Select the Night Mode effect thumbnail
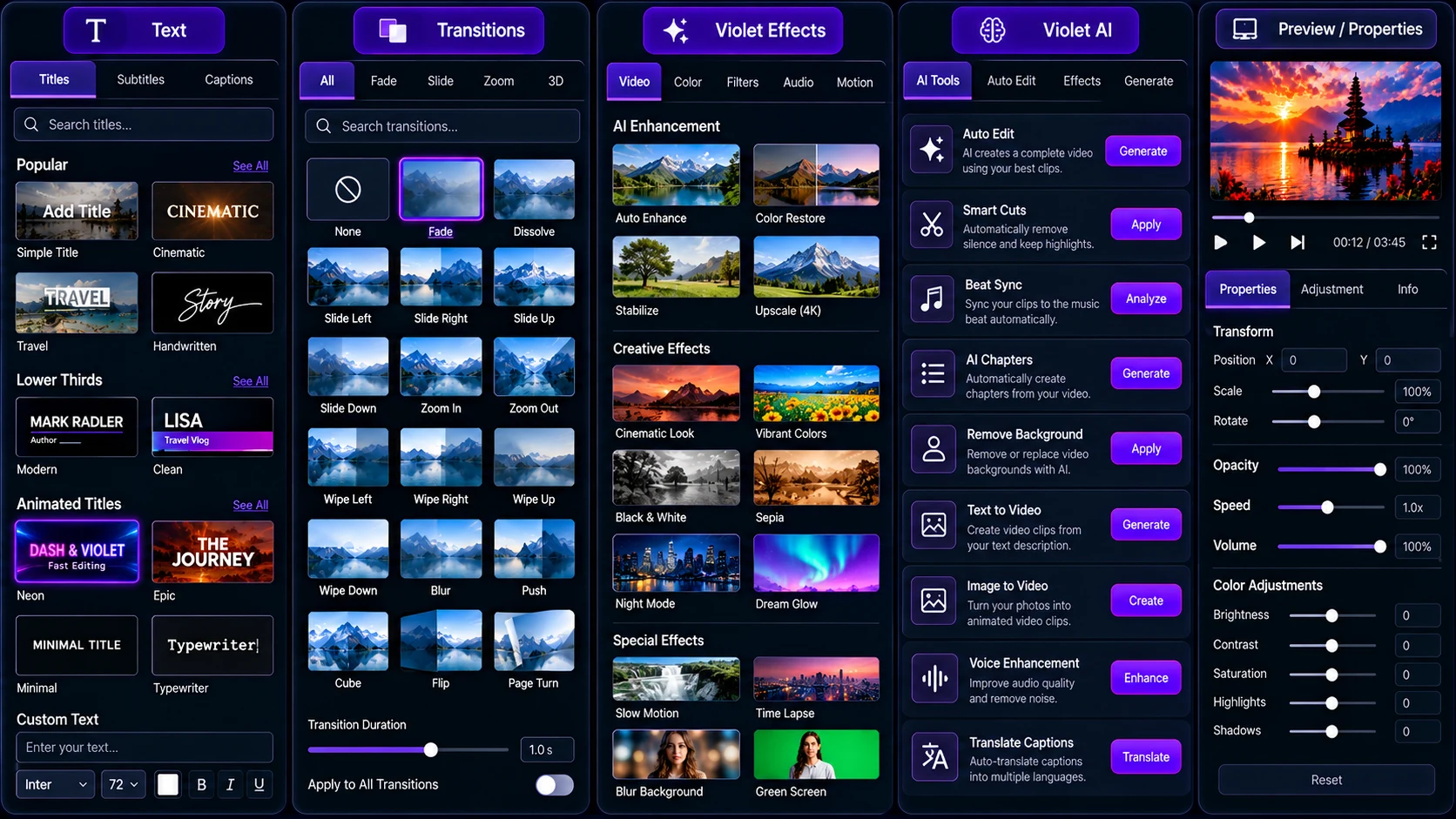Image resolution: width=1456 pixels, height=819 pixels. pos(676,562)
